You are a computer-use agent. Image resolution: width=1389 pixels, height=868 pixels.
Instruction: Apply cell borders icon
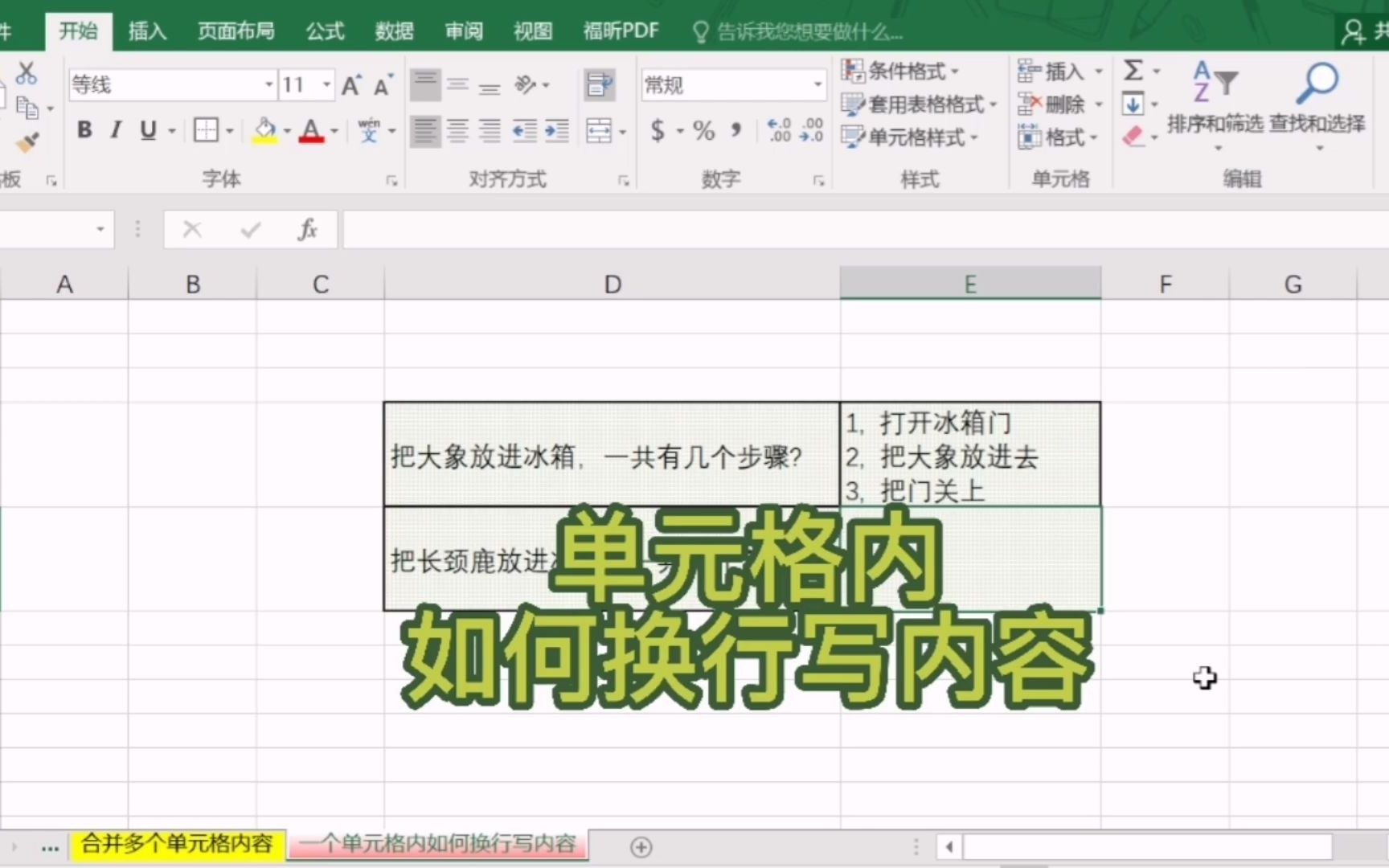pyautogui.click(x=206, y=130)
